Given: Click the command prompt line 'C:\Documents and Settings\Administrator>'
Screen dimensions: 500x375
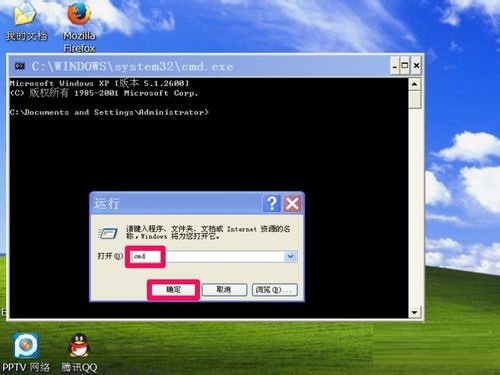Looking at the screenshot, I should click(x=109, y=112).
